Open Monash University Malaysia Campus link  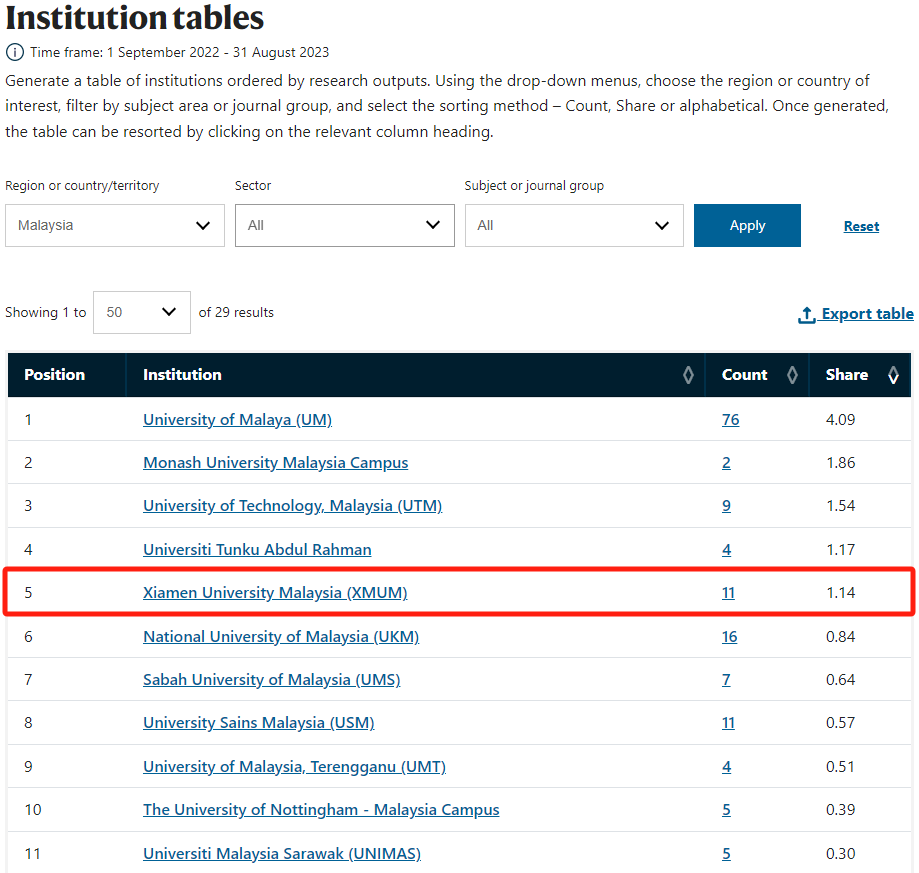(x=275, y=463)
